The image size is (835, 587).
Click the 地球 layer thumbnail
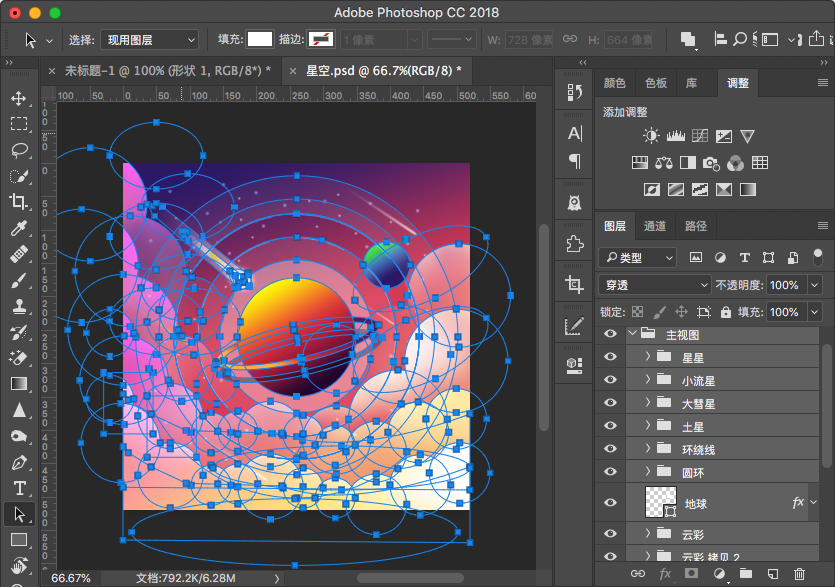(660, 502)
